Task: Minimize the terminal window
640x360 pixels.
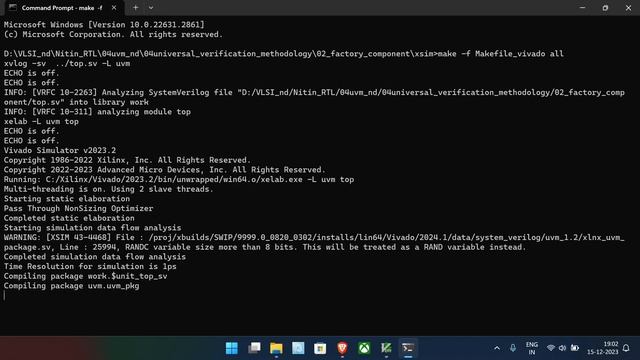Action: 582,8
